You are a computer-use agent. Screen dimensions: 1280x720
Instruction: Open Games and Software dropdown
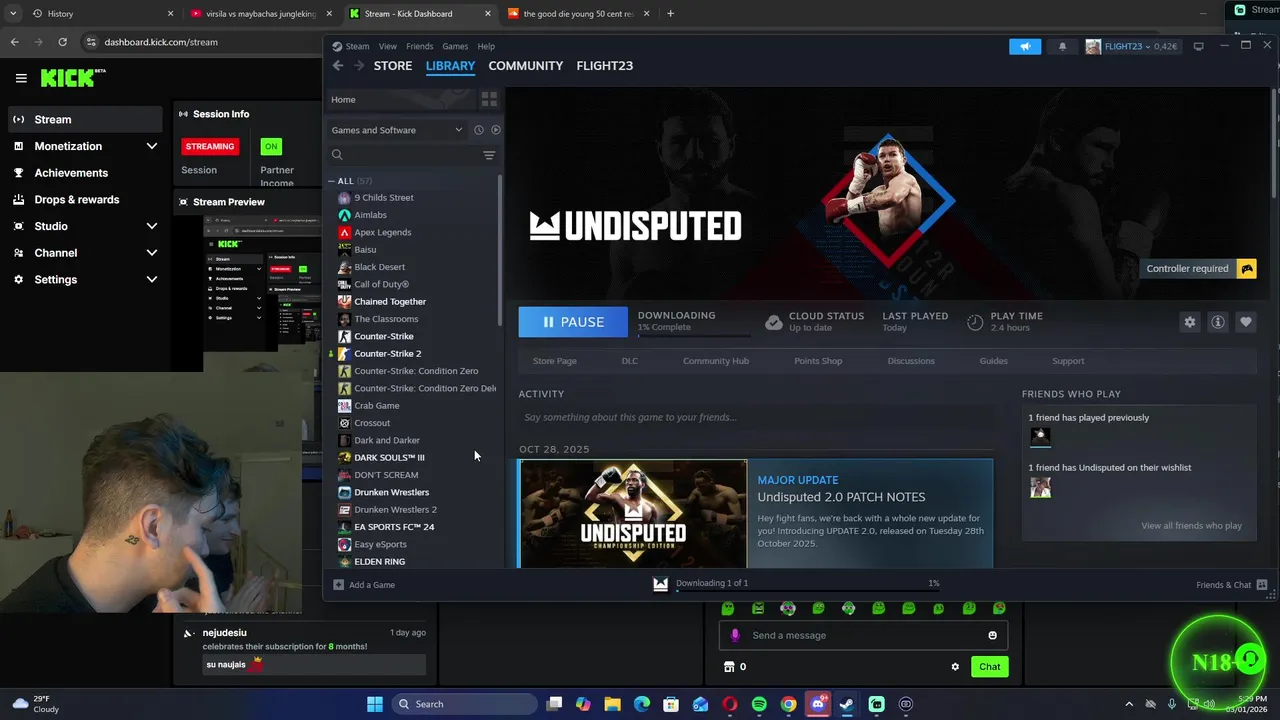[x=397, y=130]
